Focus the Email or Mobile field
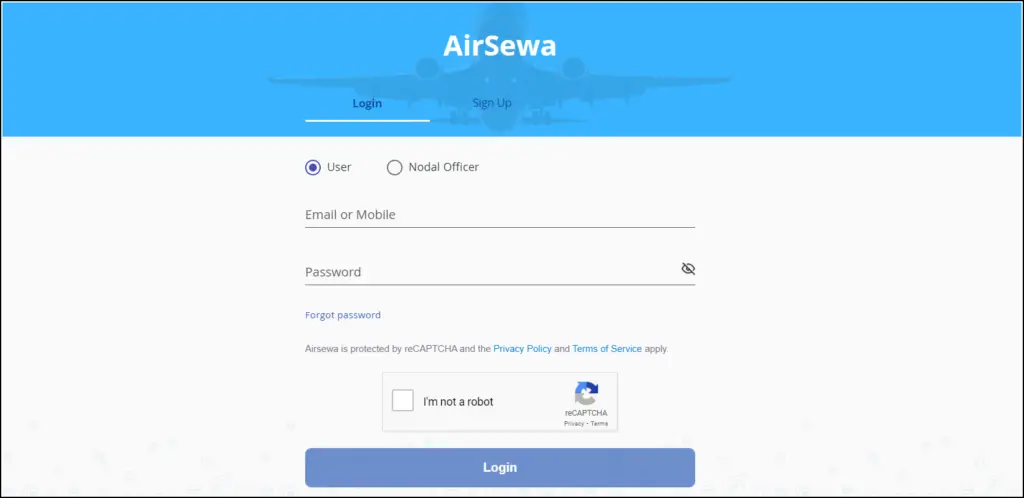 coord(500,215)
